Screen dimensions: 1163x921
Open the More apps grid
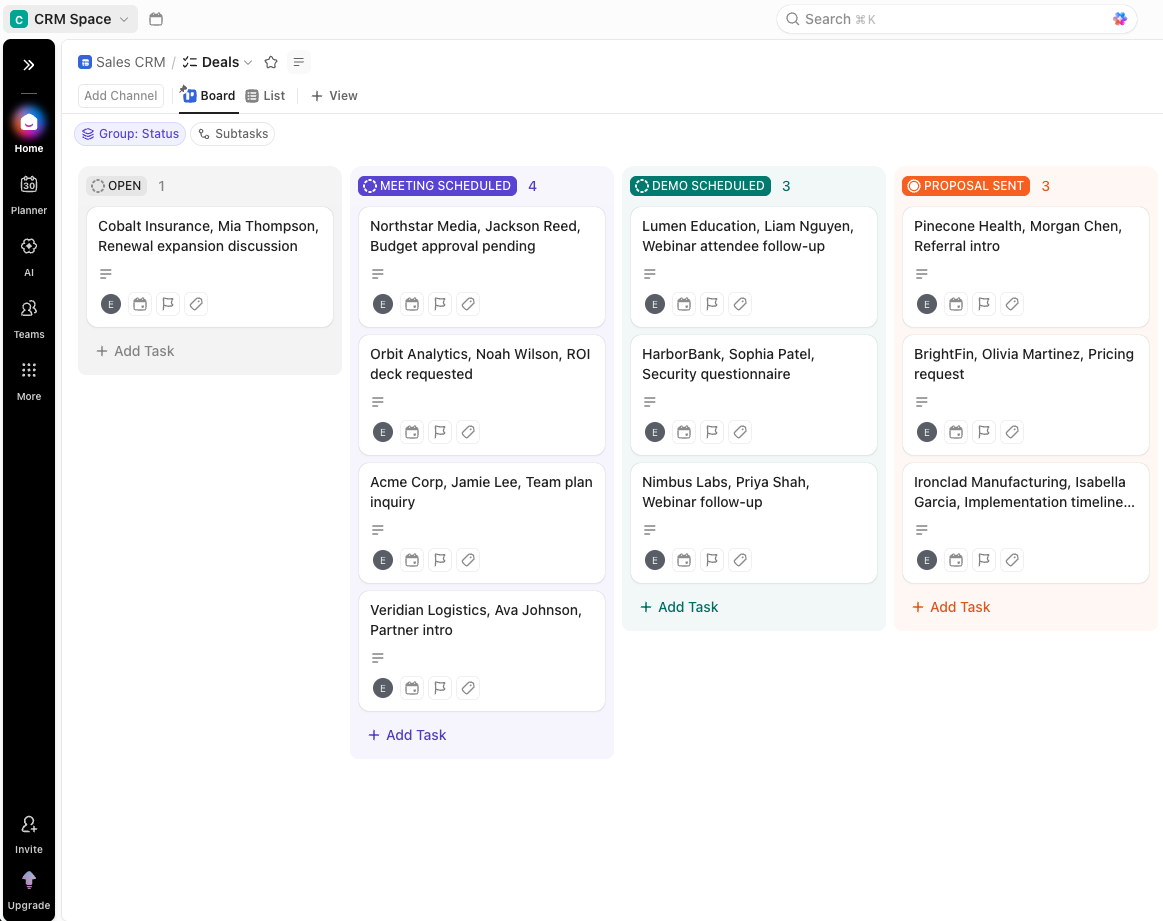point(28,381)
